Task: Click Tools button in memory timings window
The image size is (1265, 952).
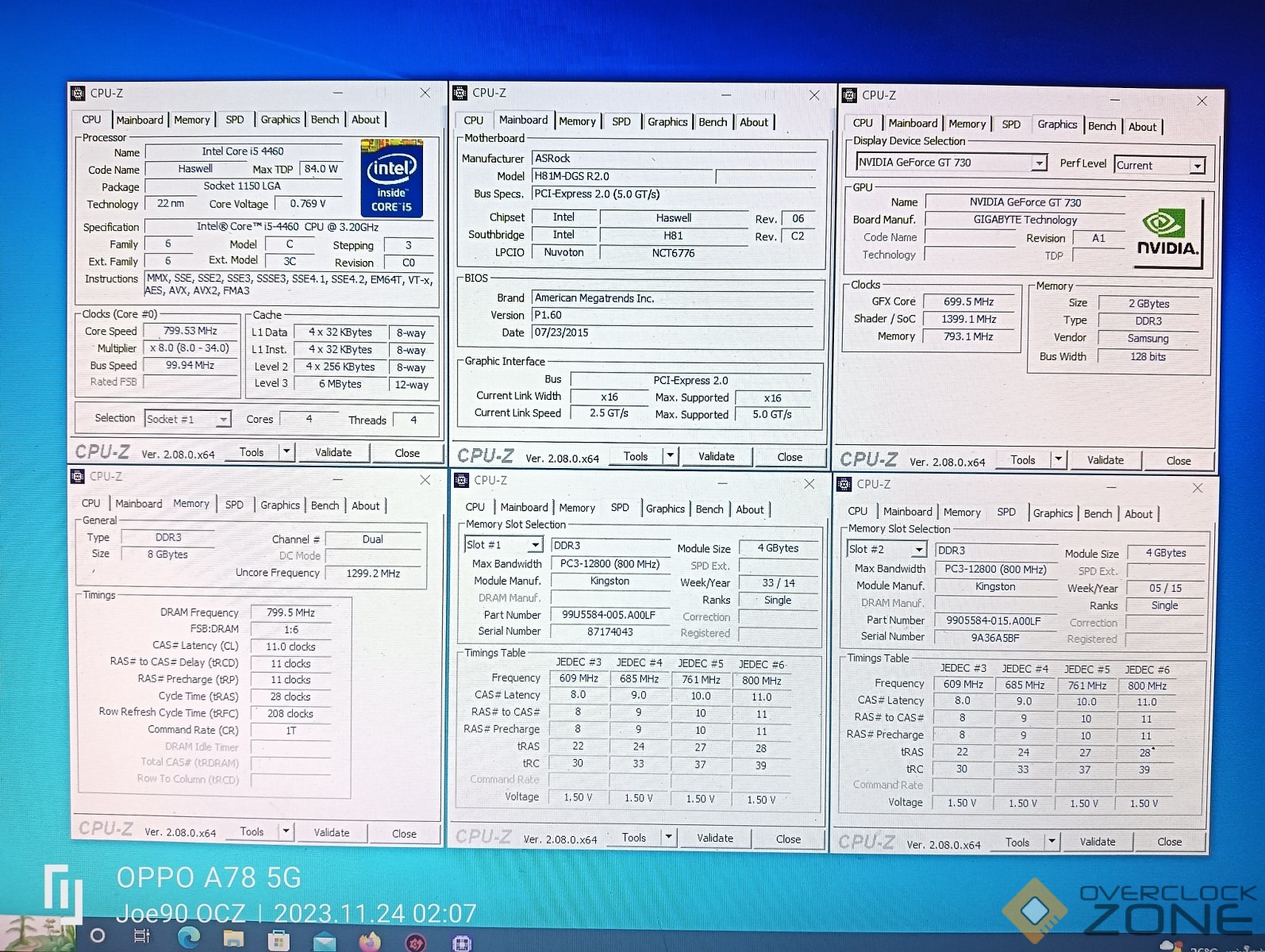Action: pyautogui.click(x=252, y=831)
